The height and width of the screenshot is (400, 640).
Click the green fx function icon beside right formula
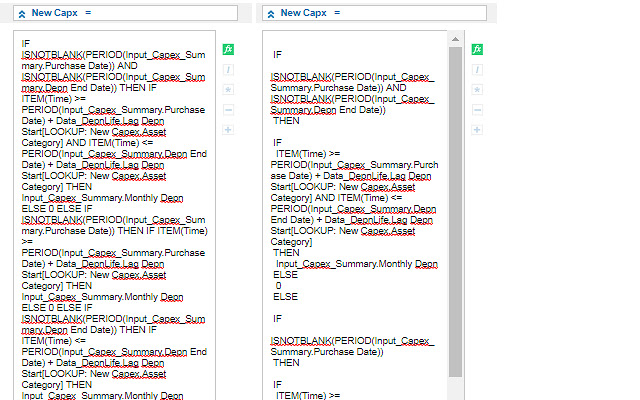tap(477, 49)
